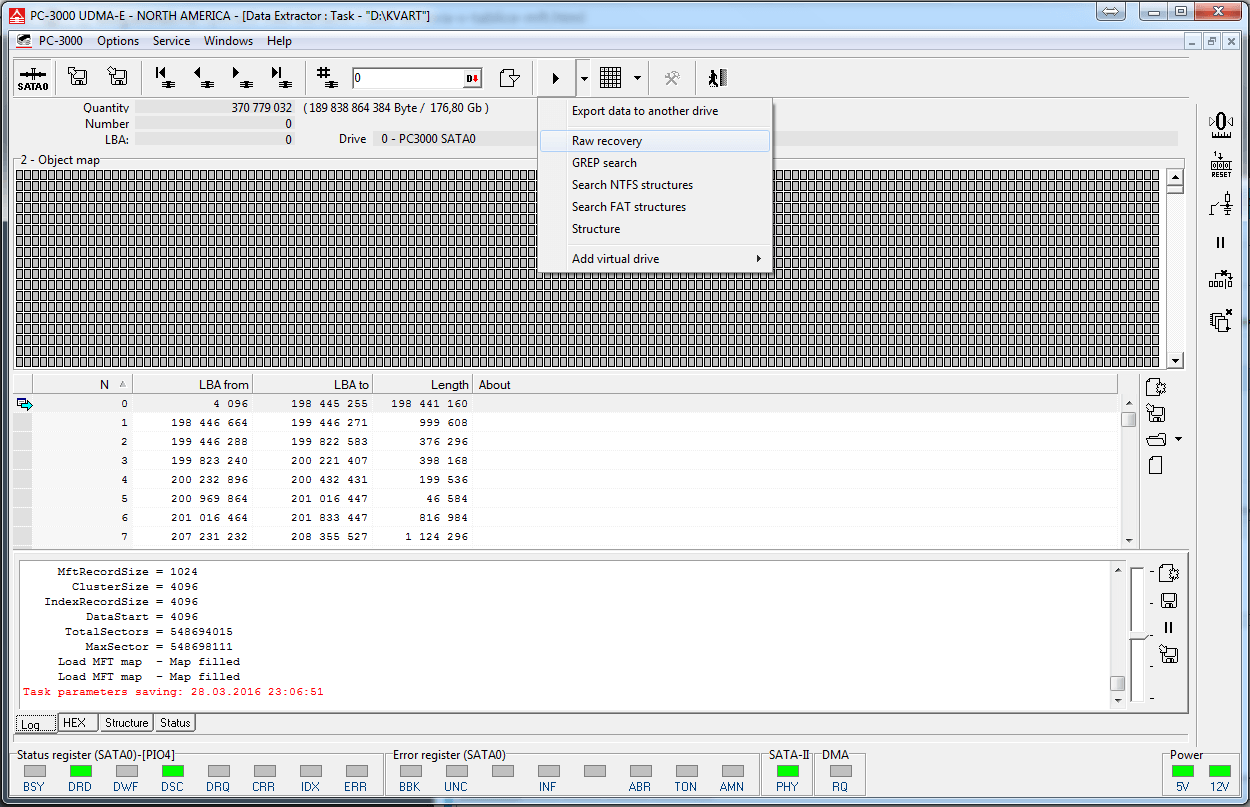1250x807 pixels.
Task: Open the Options menu in menu bar
Action: coord(118,41)
